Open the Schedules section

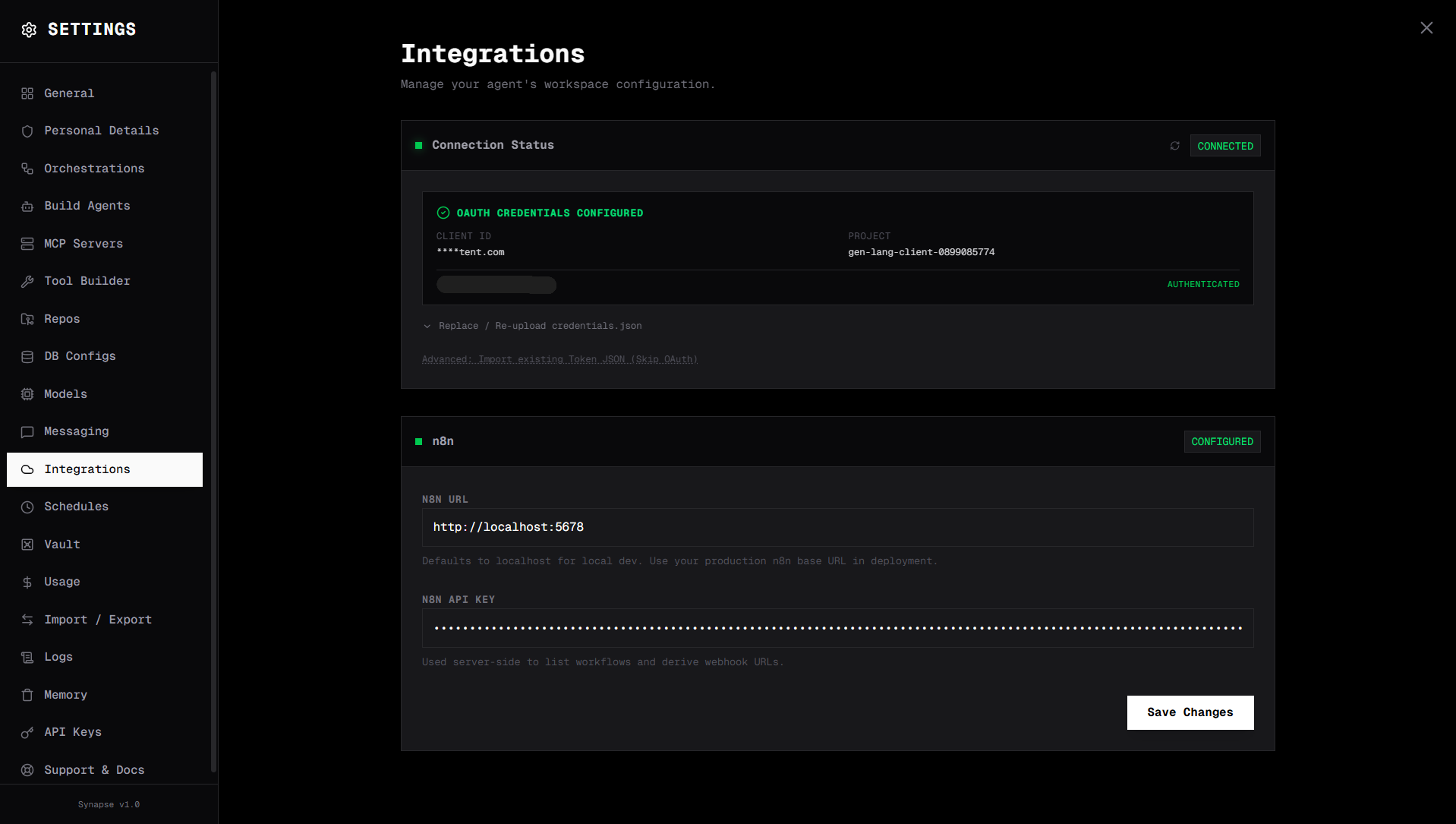pos(105,507)
